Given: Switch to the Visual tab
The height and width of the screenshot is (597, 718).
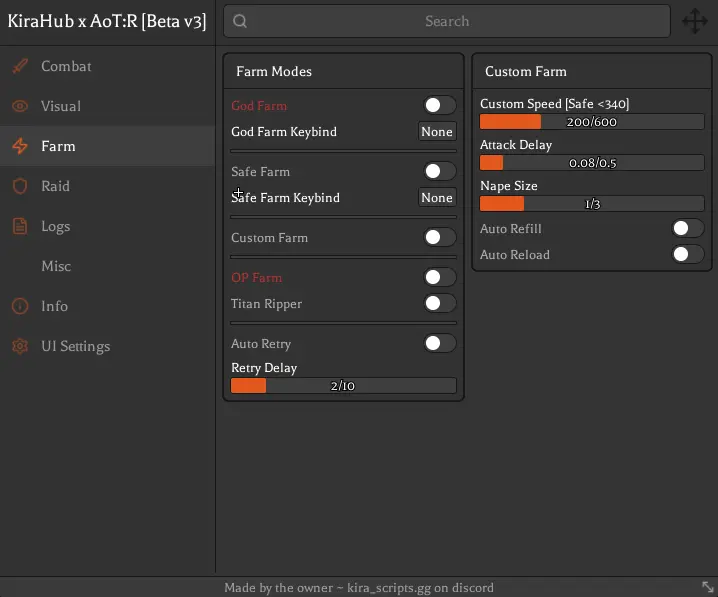Looking at the screenshot, I should pyautogui.click(x=108, y=106).
